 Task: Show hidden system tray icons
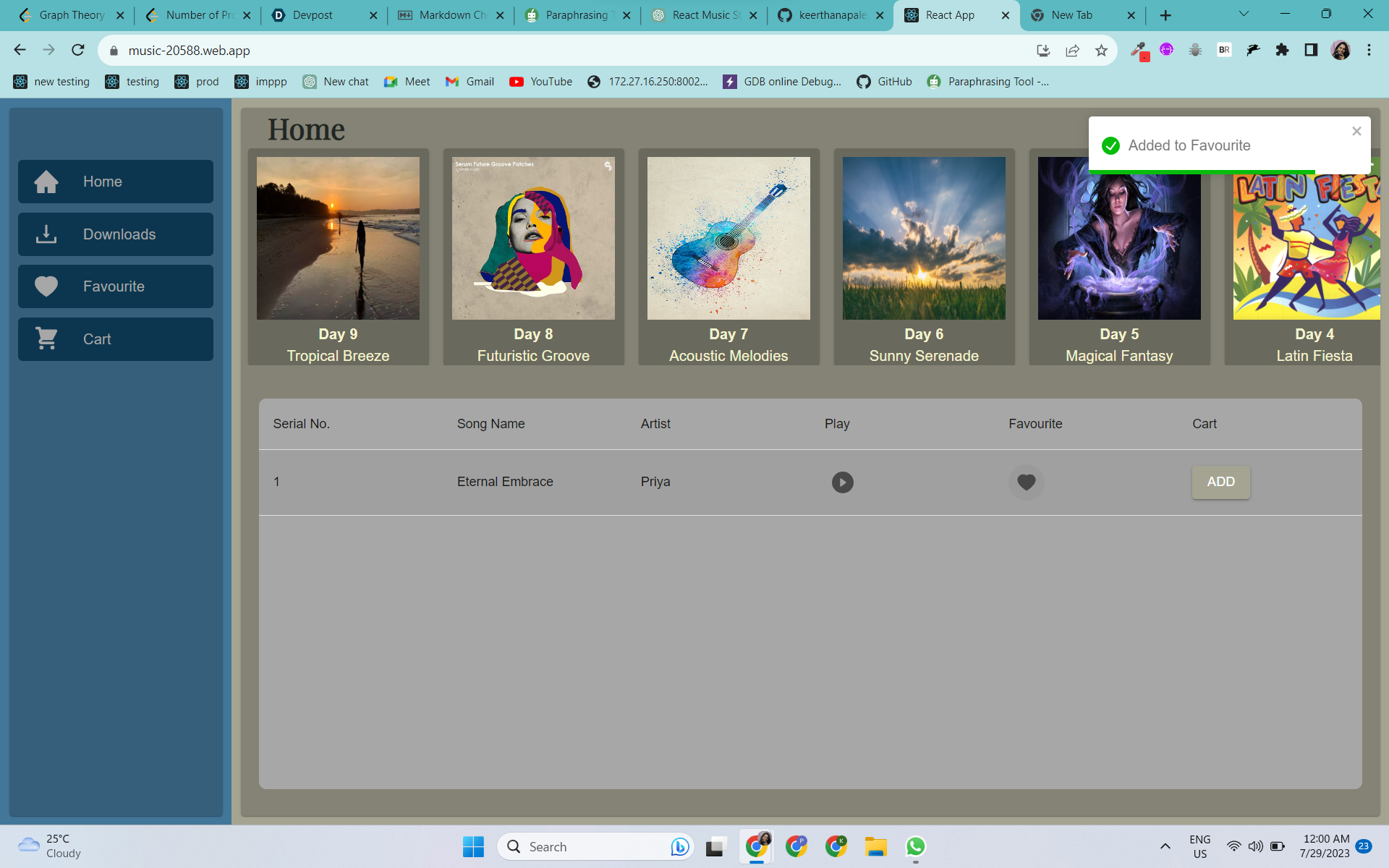coord(1165,846)
